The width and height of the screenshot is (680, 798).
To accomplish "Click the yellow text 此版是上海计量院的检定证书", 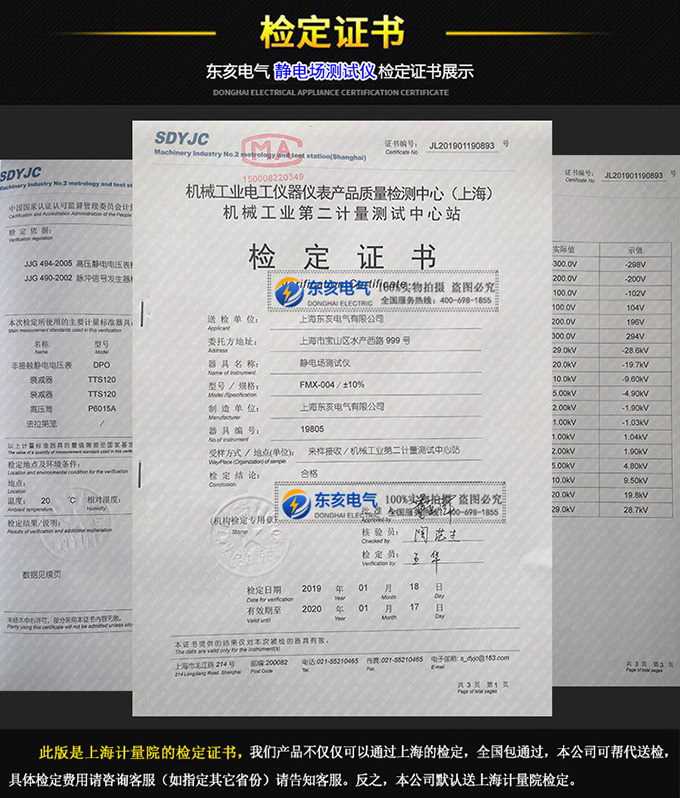I will click(137, 753).
